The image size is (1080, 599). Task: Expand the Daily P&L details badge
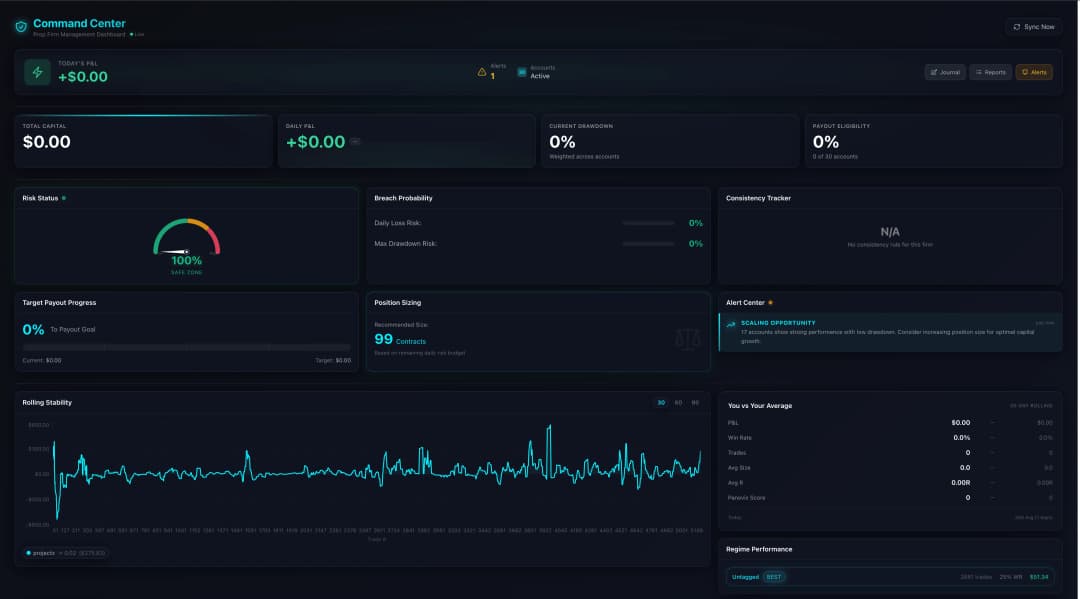[355, 142]
